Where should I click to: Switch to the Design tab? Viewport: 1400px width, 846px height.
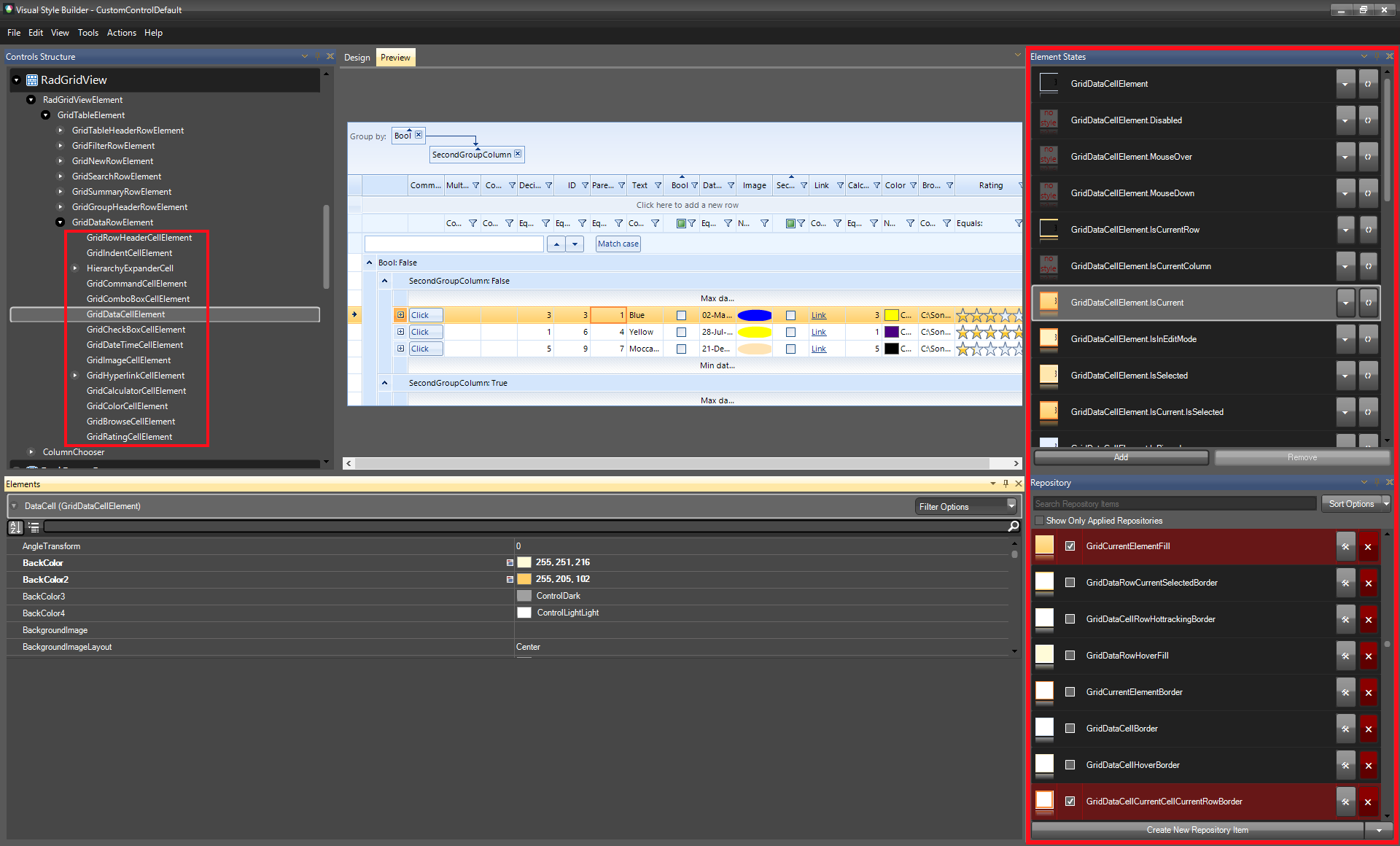(x=357, y=58)
